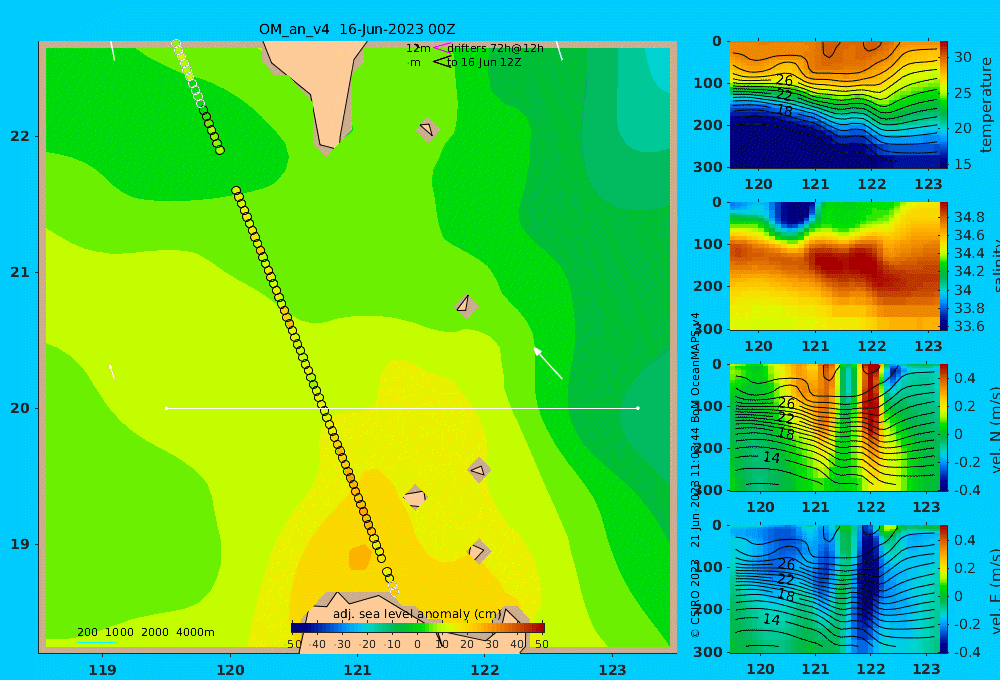1000x680 pixels.
Task: Click the right endpoint of the white transect line
Action: pyautogui.click(x=638, y=408)
